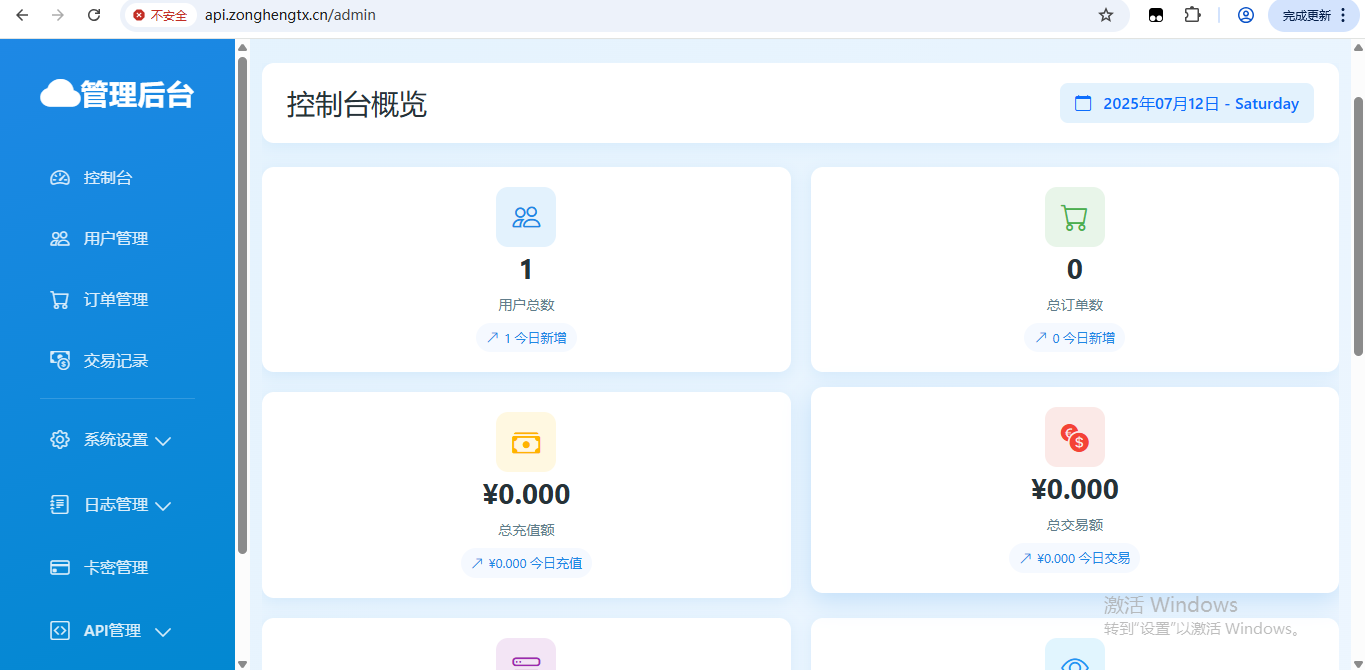The height and width of the screenshot is (670, 1365).
Task: Click the 不安全 security warning badge
Action: (160, 15)
